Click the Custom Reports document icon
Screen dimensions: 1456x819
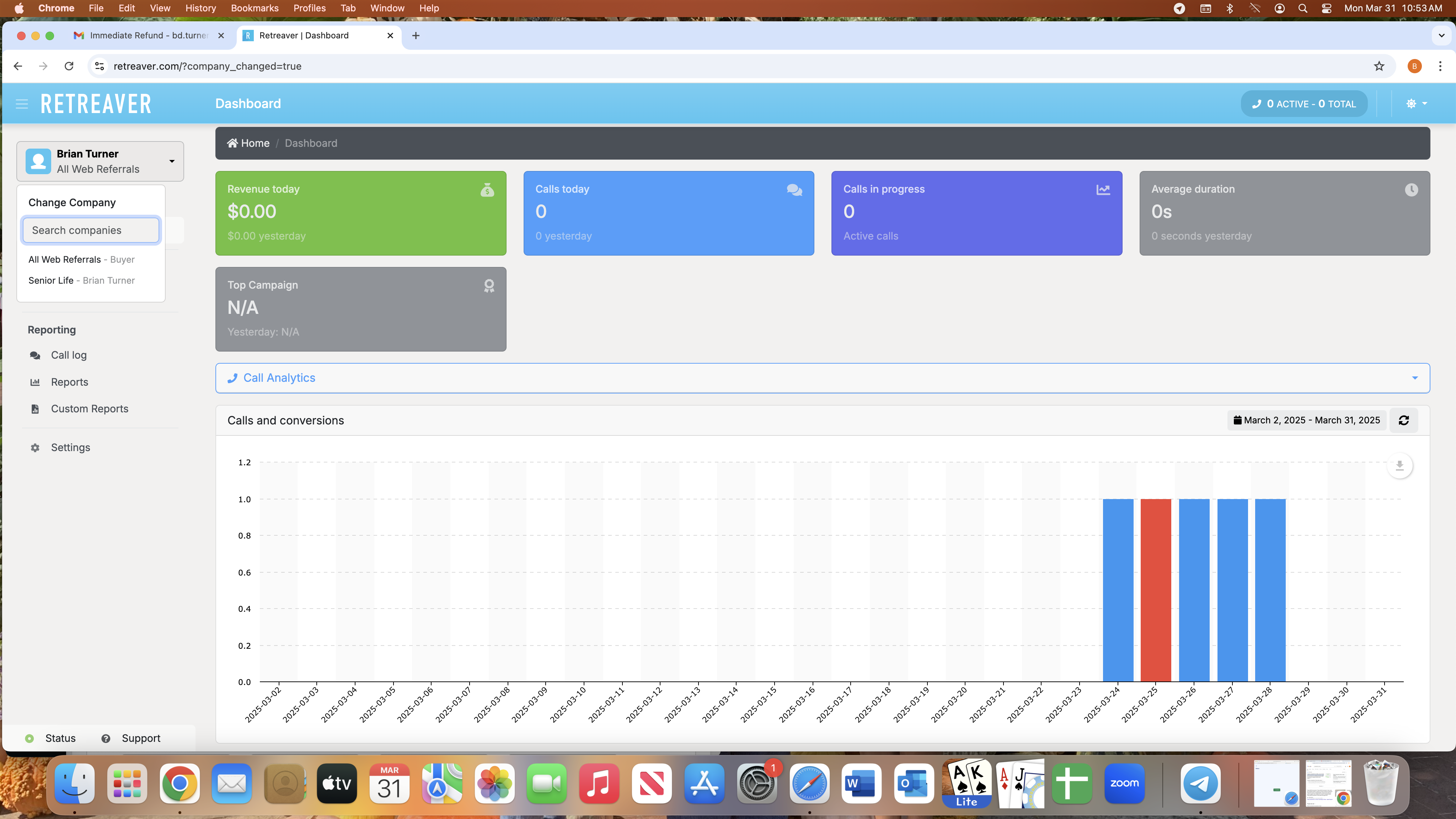pyautogui.click(x=35, y=409)
